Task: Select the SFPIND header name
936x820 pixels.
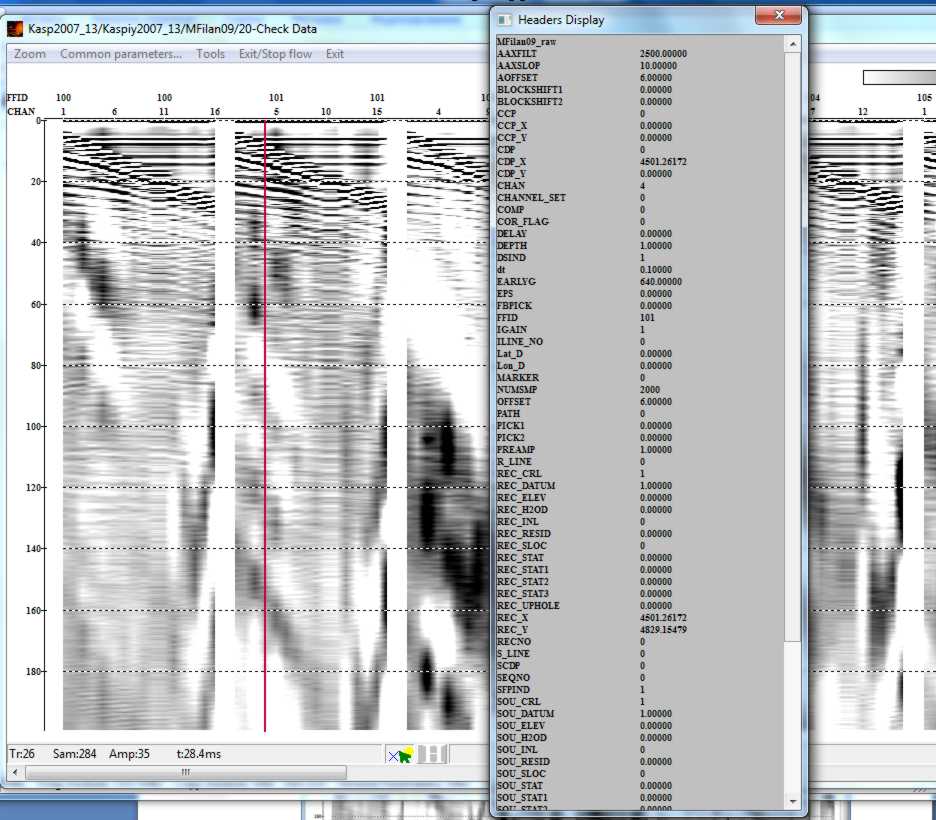Action: pyautogui.click(x=513, y=689)
